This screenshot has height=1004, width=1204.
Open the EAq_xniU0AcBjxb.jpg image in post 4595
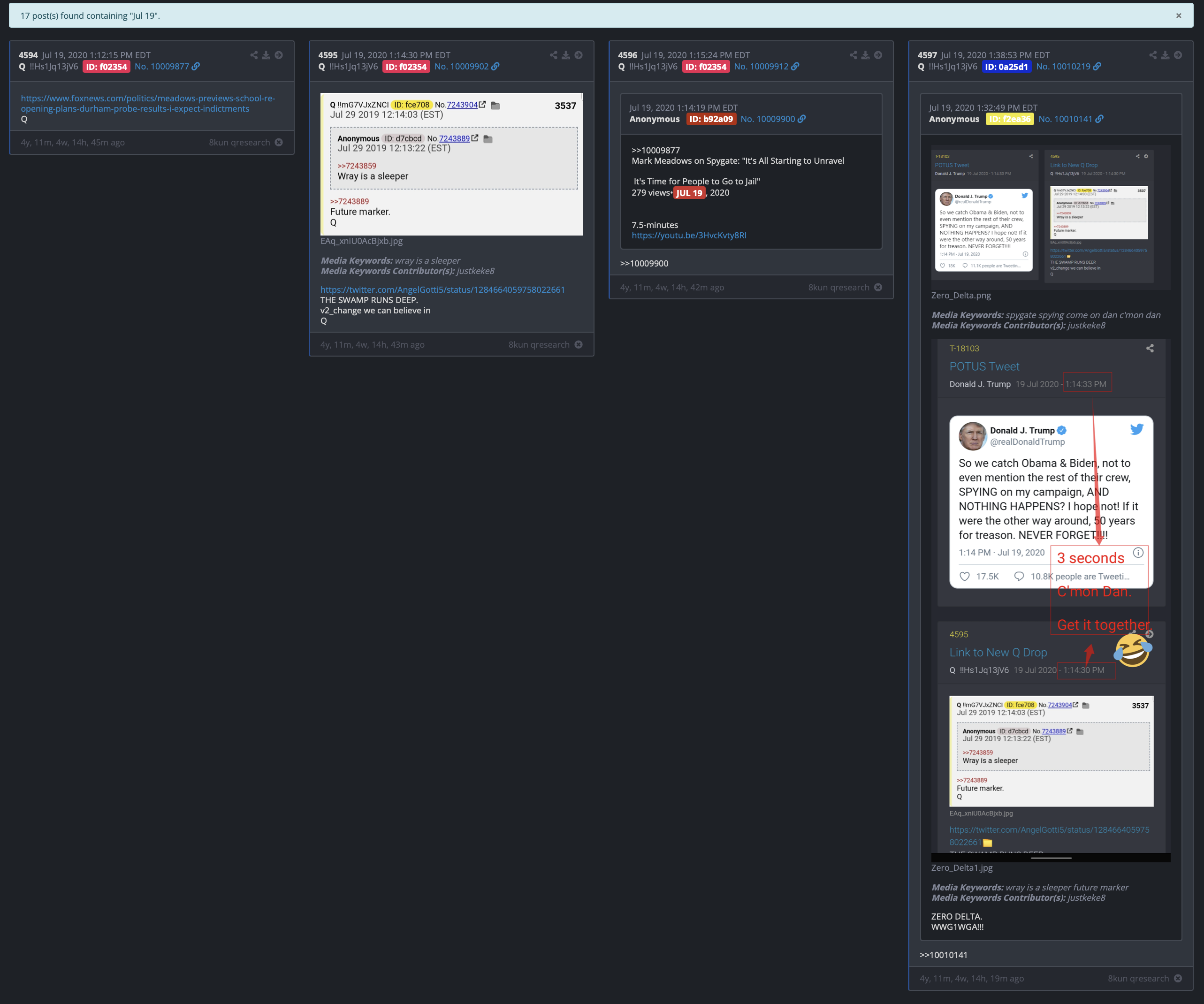(451, 164)
